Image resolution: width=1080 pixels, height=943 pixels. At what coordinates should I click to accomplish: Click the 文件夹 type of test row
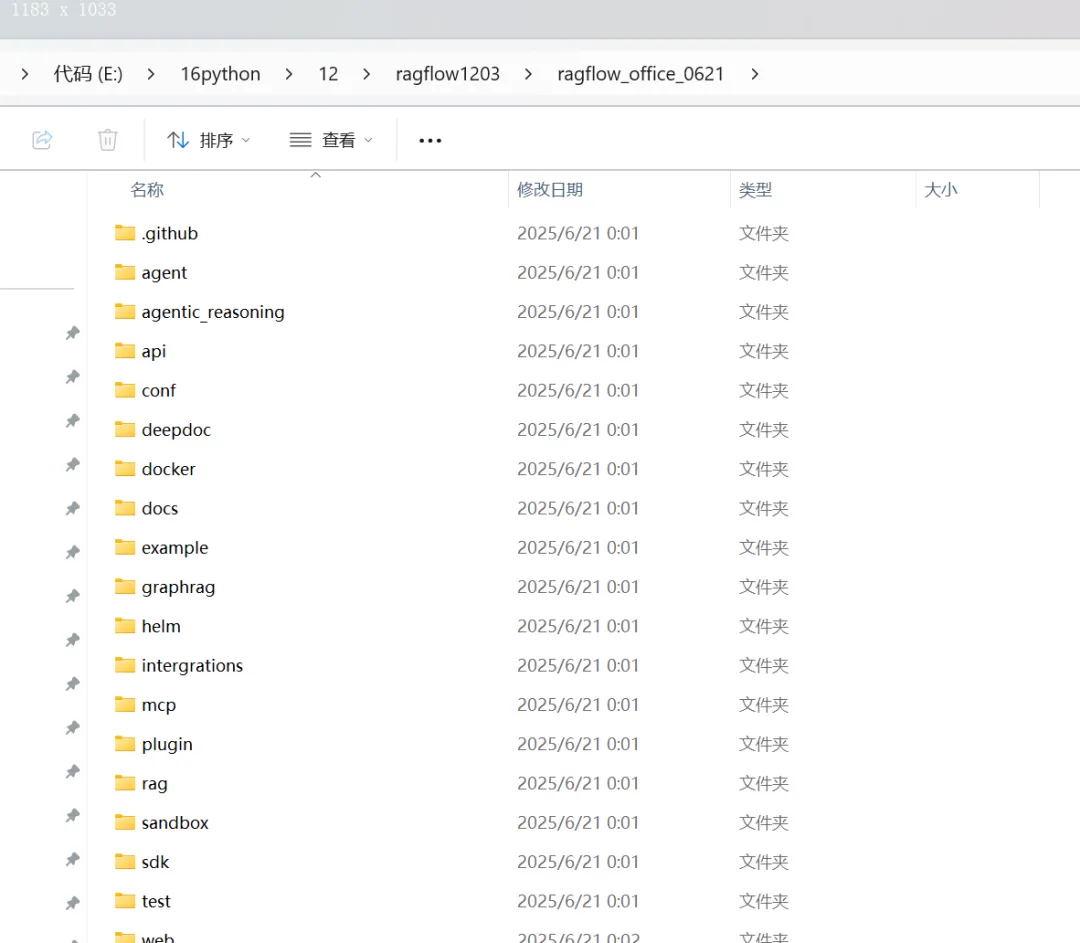point(763,900)
